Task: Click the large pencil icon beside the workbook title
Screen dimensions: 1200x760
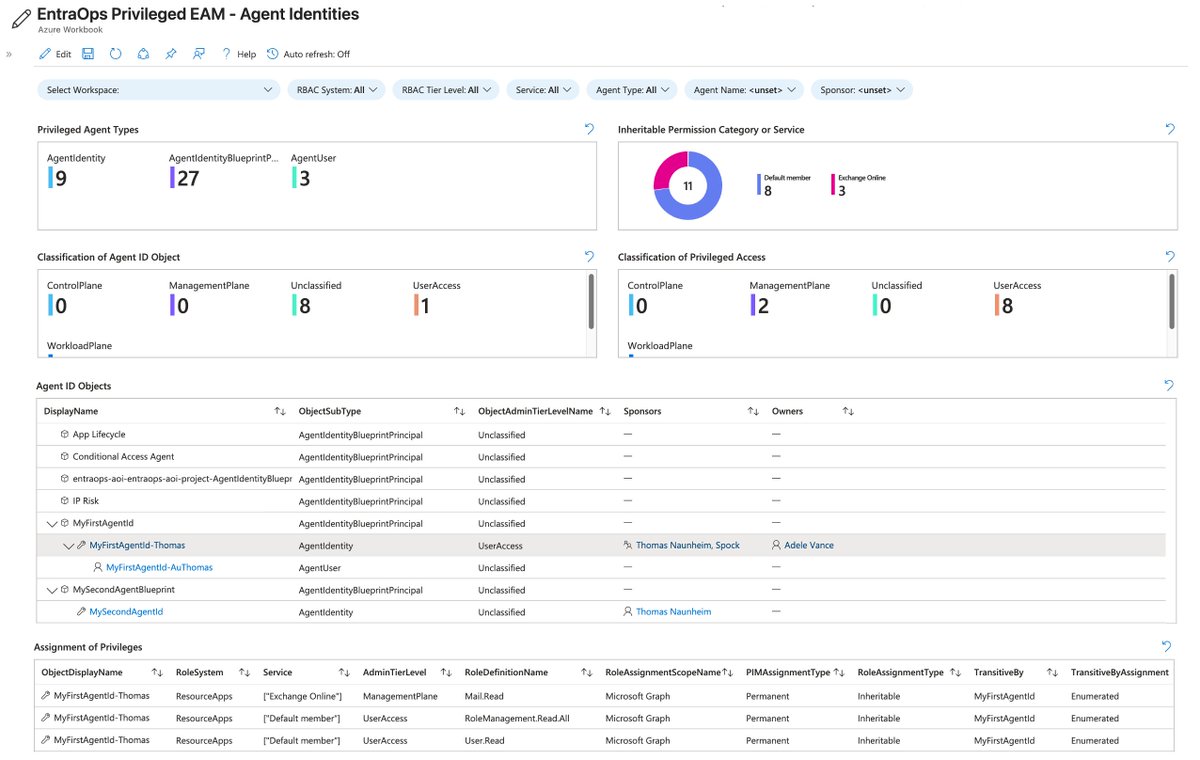Action: tap(19, 19)
